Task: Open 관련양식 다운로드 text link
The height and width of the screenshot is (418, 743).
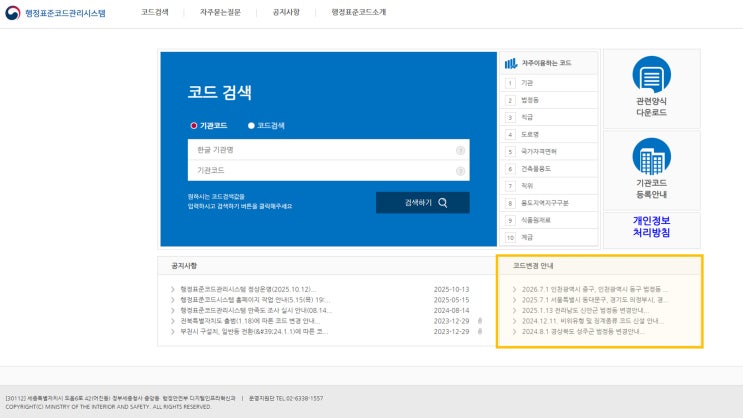Action: pyautogui.click(x=652, y=107)
